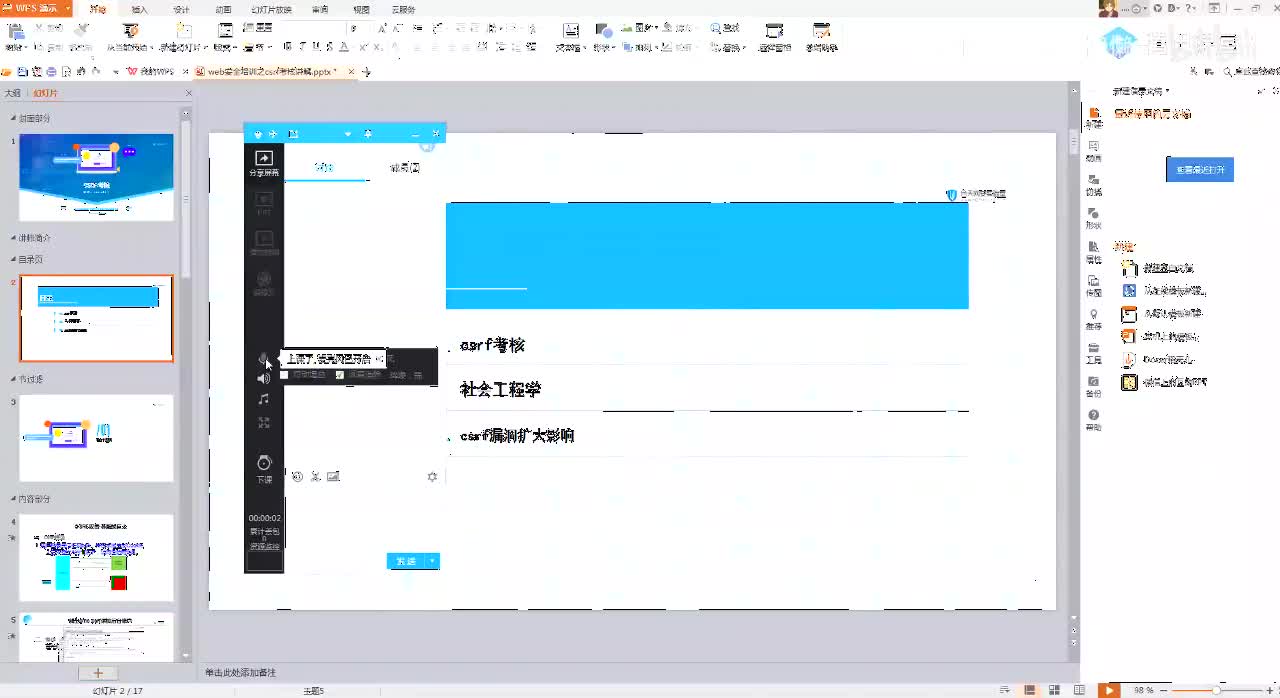Click the save icon in quick access bar
This screenshot has height=698, width=1280.
click(x=22, y=72)
